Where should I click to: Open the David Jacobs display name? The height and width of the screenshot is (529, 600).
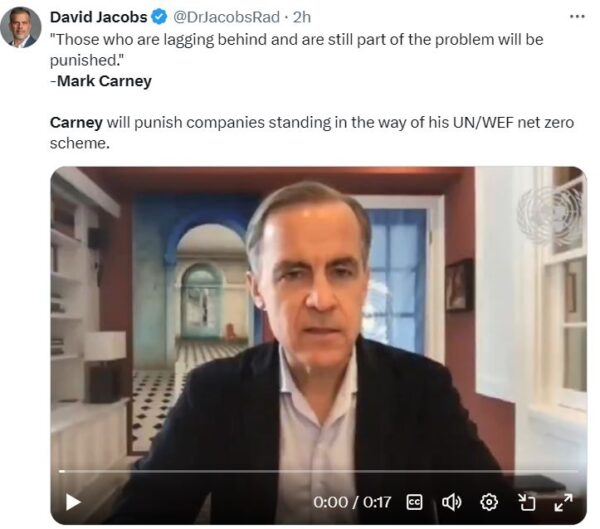(98, 17)
